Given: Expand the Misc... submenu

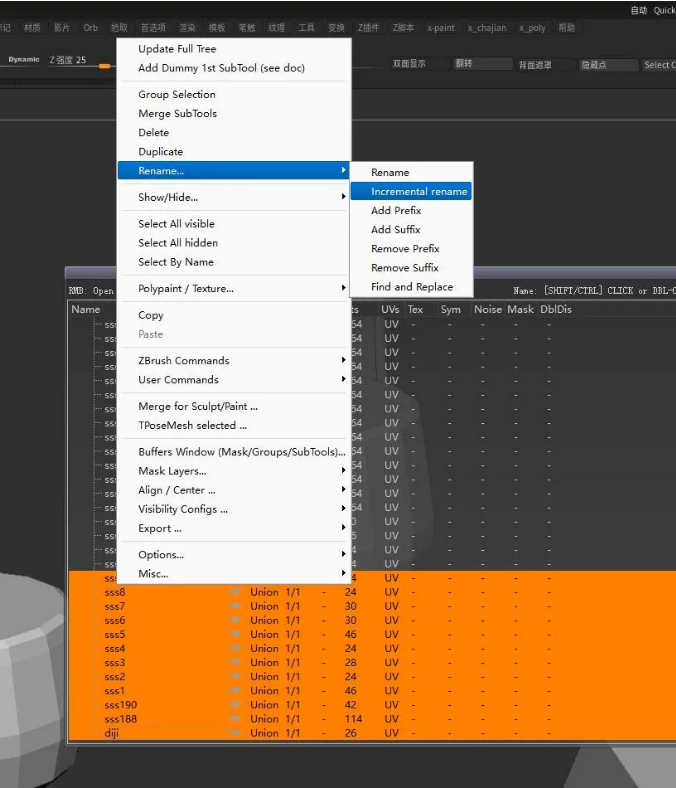Looking at the screenshot, I should (234, 573).
